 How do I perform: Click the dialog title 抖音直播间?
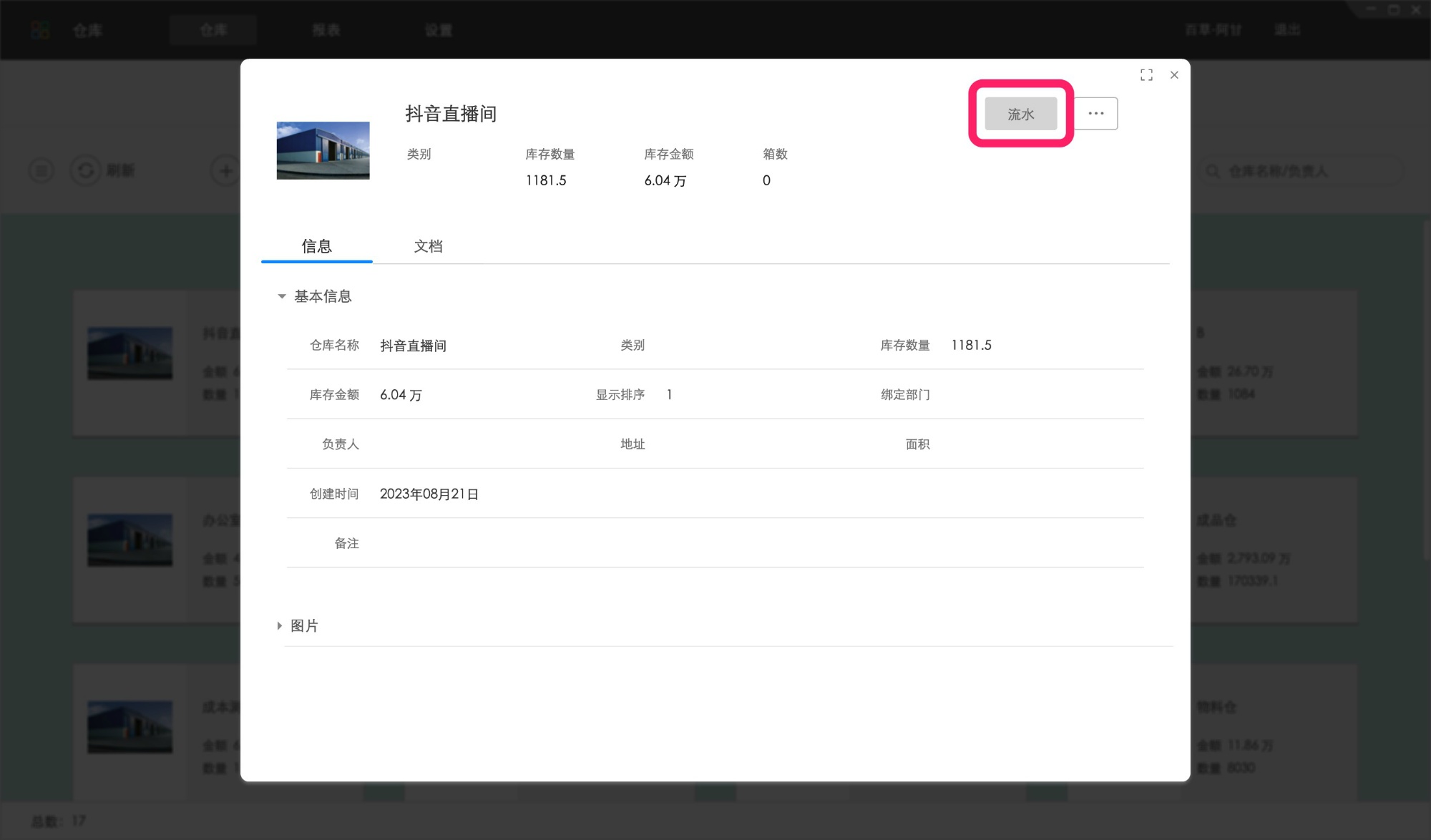[x=451, y=114]
